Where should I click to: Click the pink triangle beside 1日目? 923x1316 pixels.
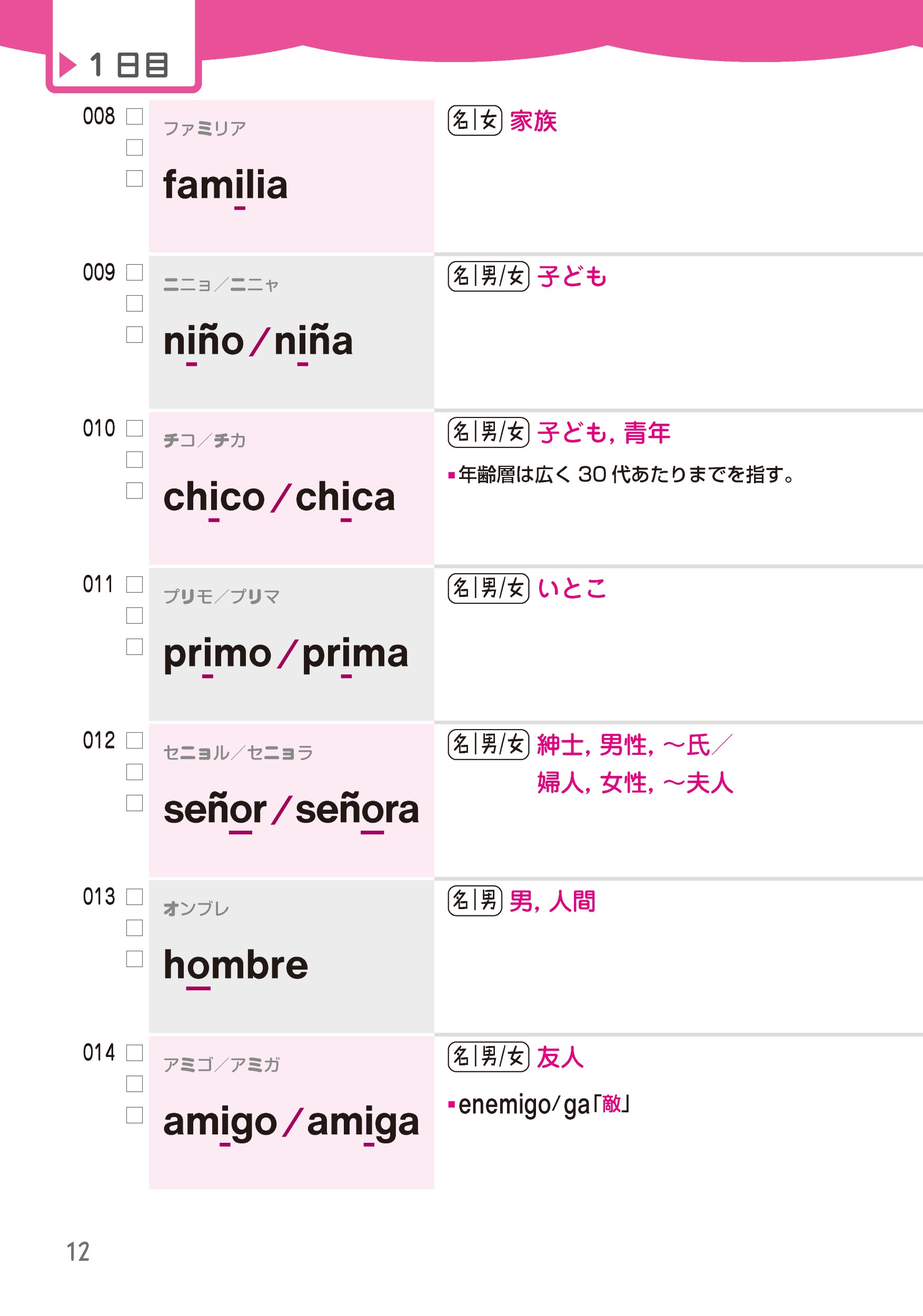pos(67,65)
